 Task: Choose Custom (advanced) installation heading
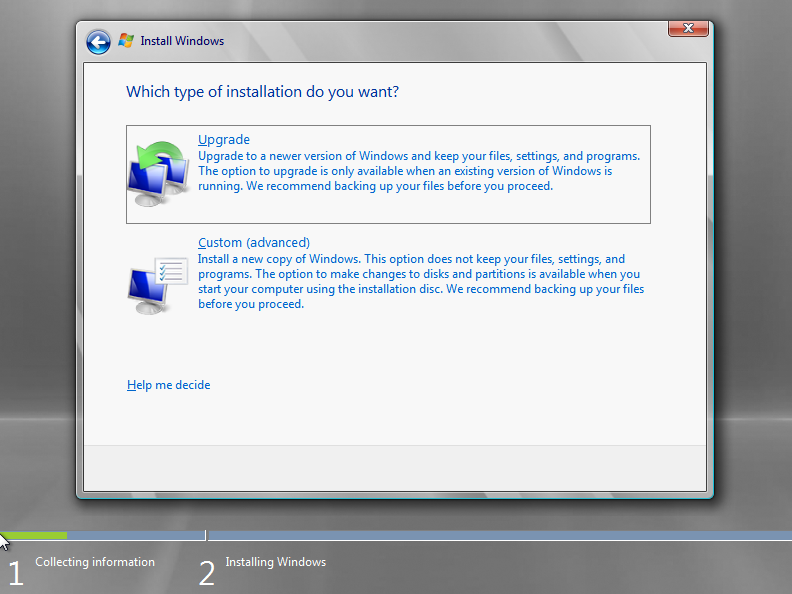pos(254,242)
